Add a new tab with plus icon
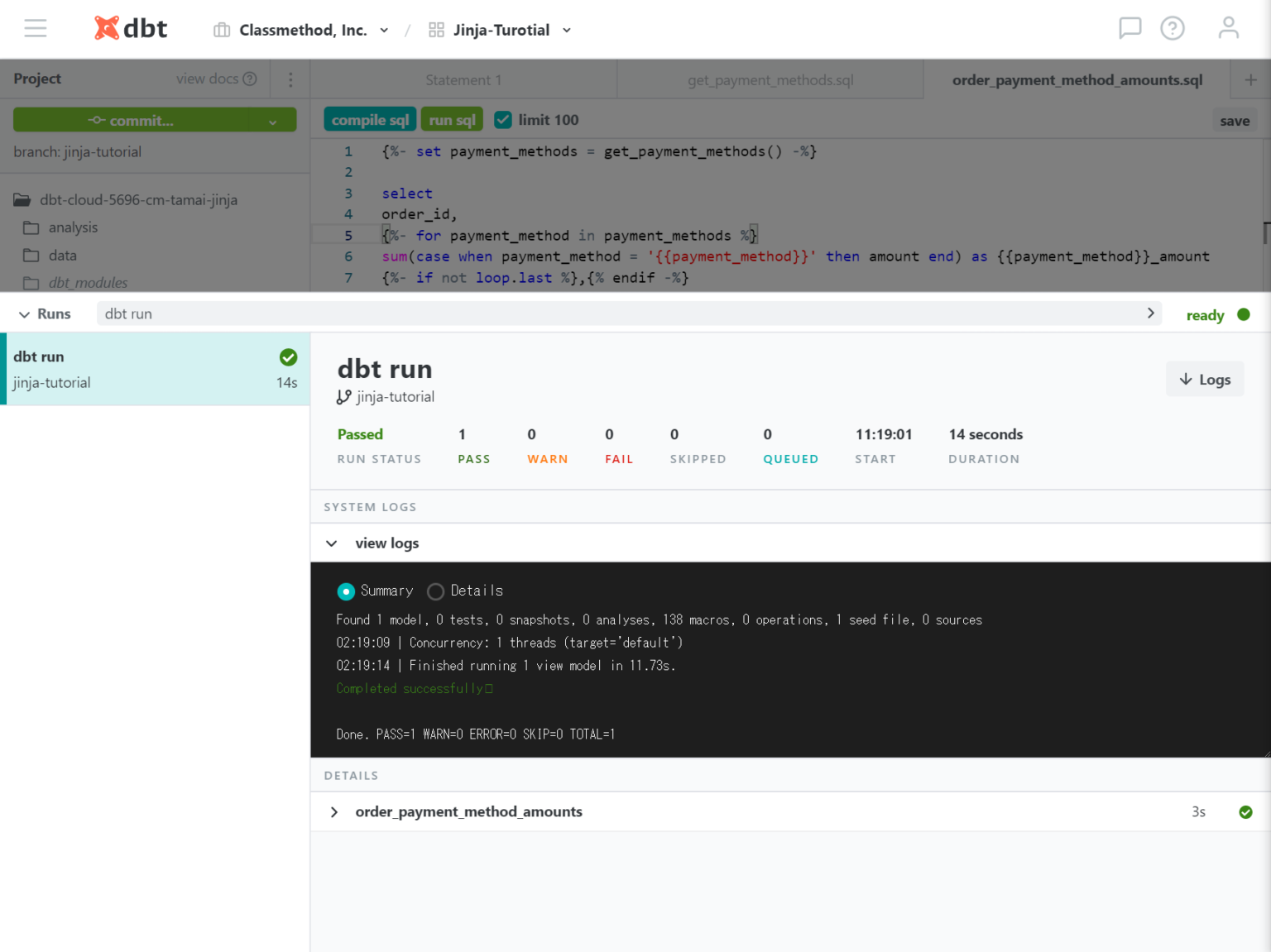The width and height of the screenshot is (1271, 952). tap(1250, 80)
